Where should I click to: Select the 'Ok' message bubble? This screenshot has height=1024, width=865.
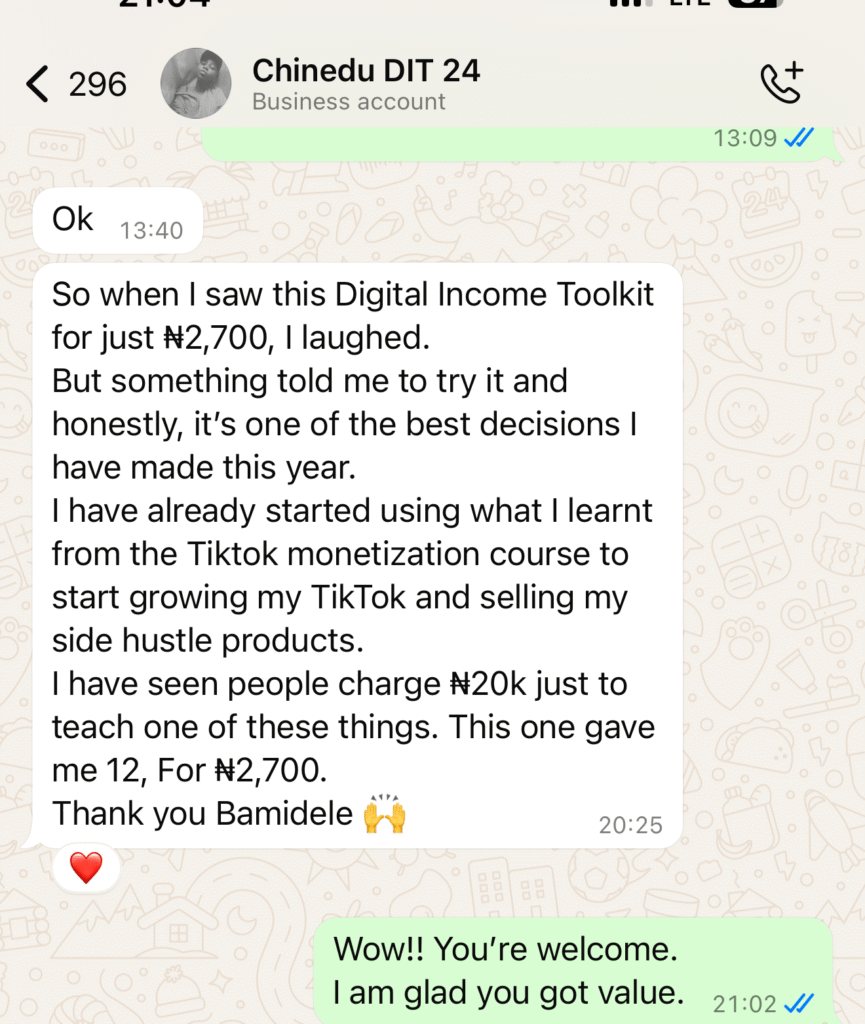click(118, 221)
